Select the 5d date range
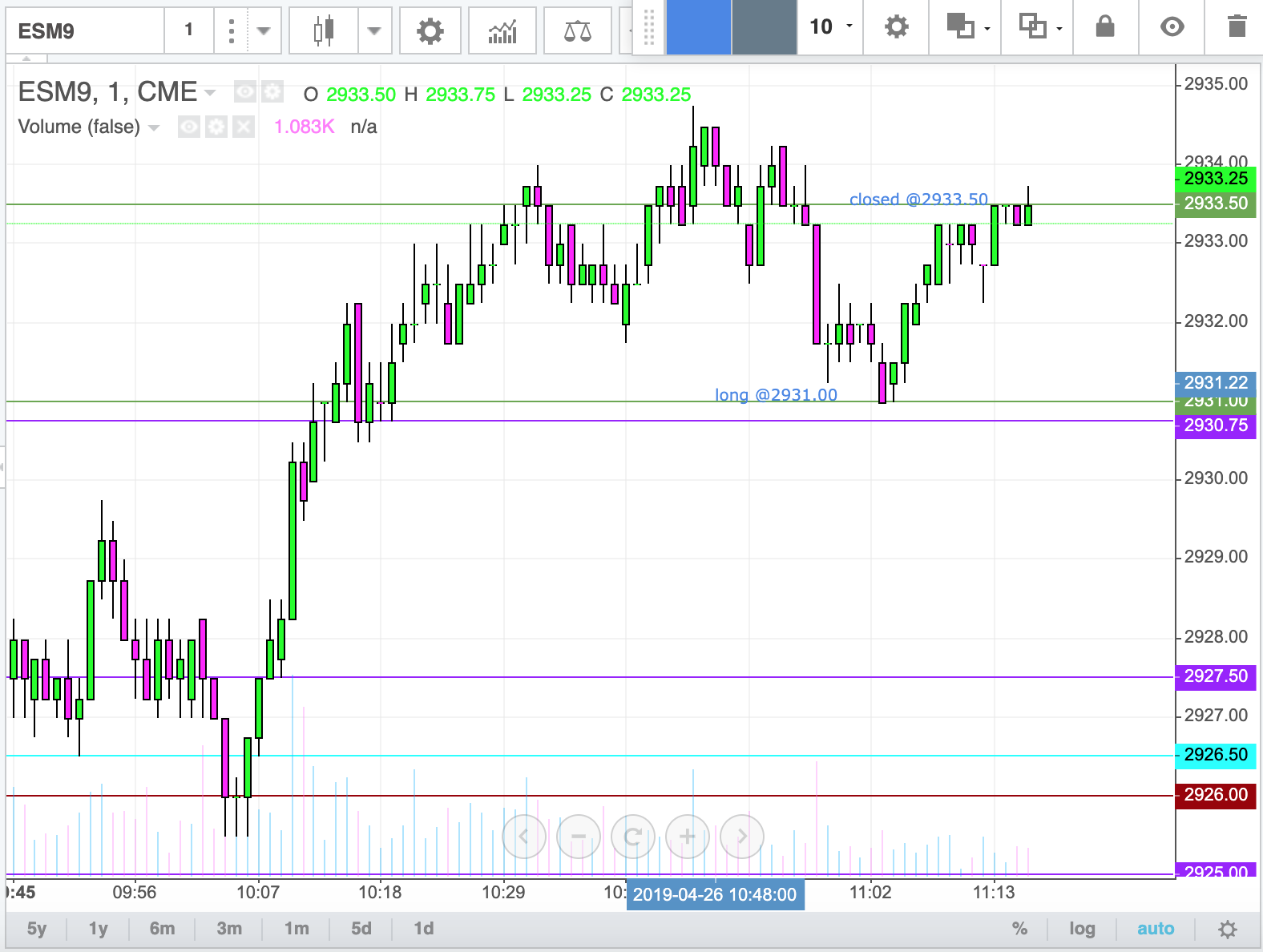Image resolution: width=1263 pixels, height=952 pixels. pos(361,929)
